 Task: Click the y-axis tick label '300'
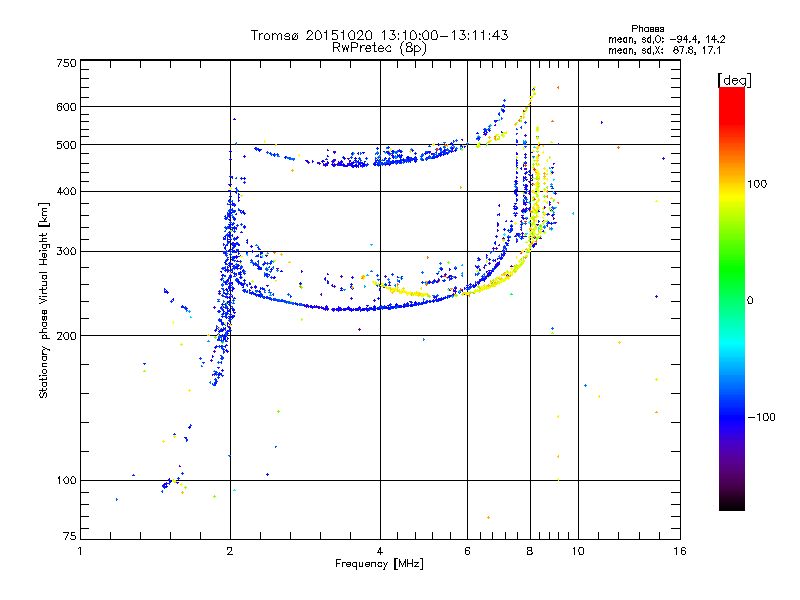(x=67, y=252)
